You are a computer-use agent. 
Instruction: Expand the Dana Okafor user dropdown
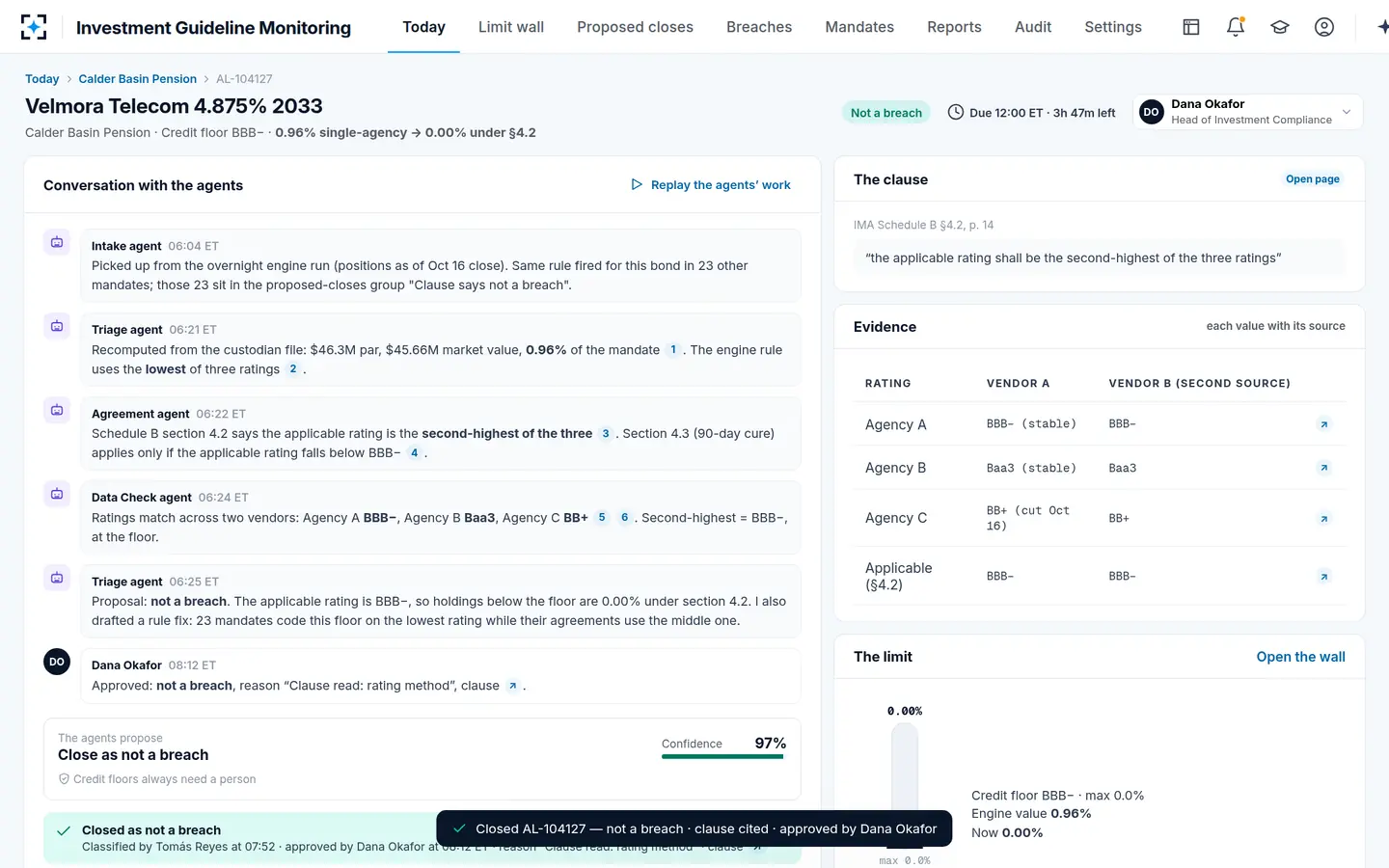1248,112
